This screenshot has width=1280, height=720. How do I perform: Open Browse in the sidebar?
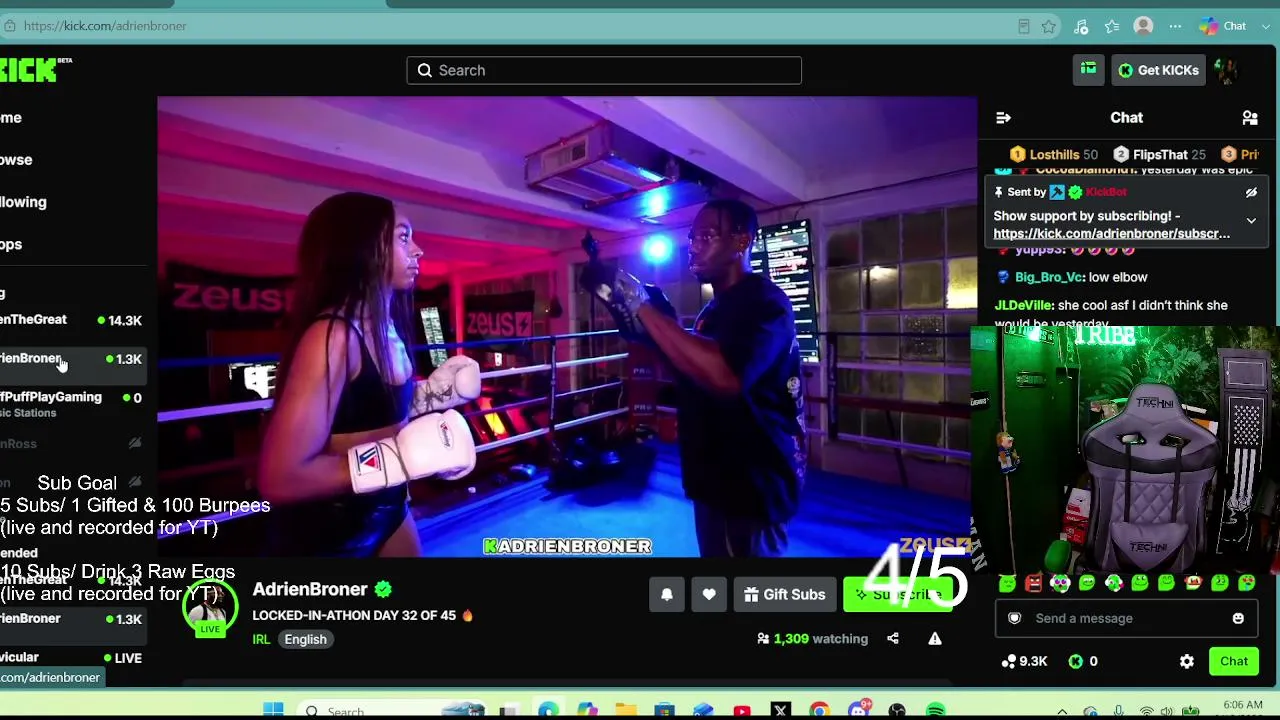click(x=16, y=160)
